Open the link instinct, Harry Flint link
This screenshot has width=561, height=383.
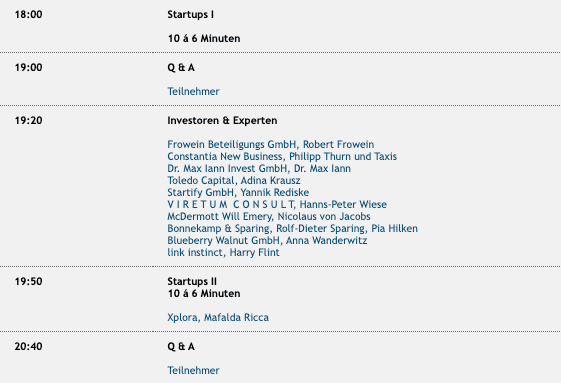pos(223,253)
